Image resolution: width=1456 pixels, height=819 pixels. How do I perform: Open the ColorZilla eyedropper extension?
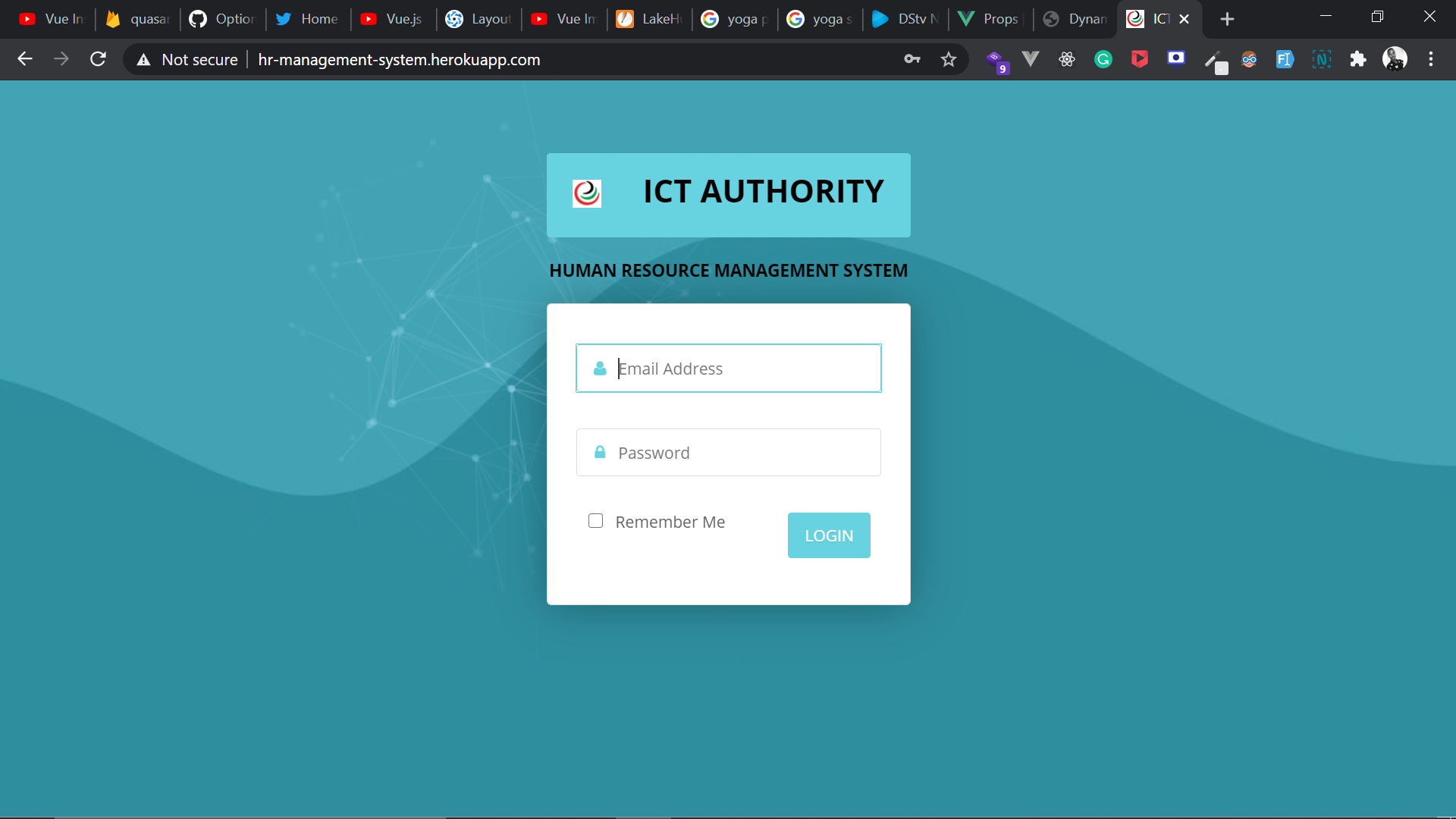[x=1216, y=59]
